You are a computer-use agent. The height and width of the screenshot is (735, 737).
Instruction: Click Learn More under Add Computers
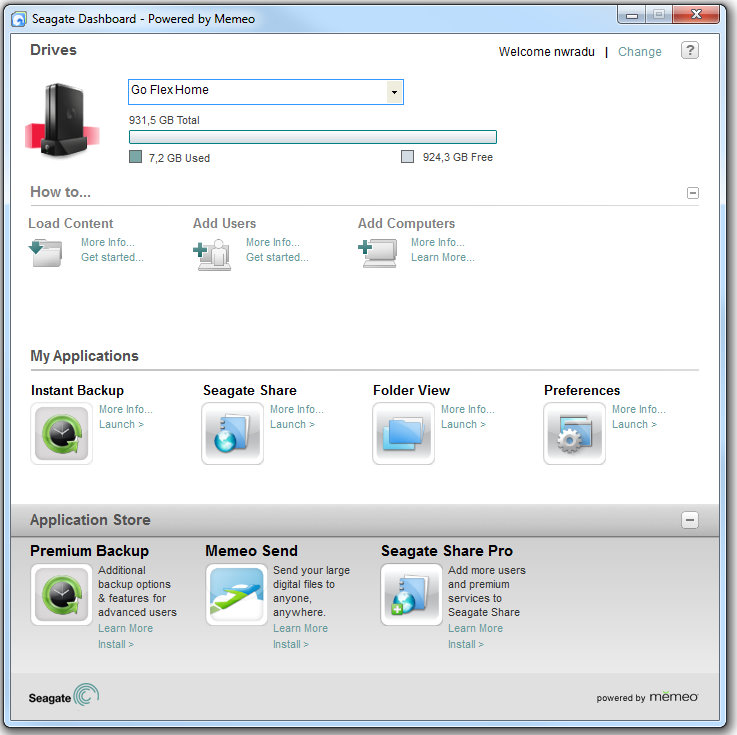pyautogui.click(x=443, y=258)
